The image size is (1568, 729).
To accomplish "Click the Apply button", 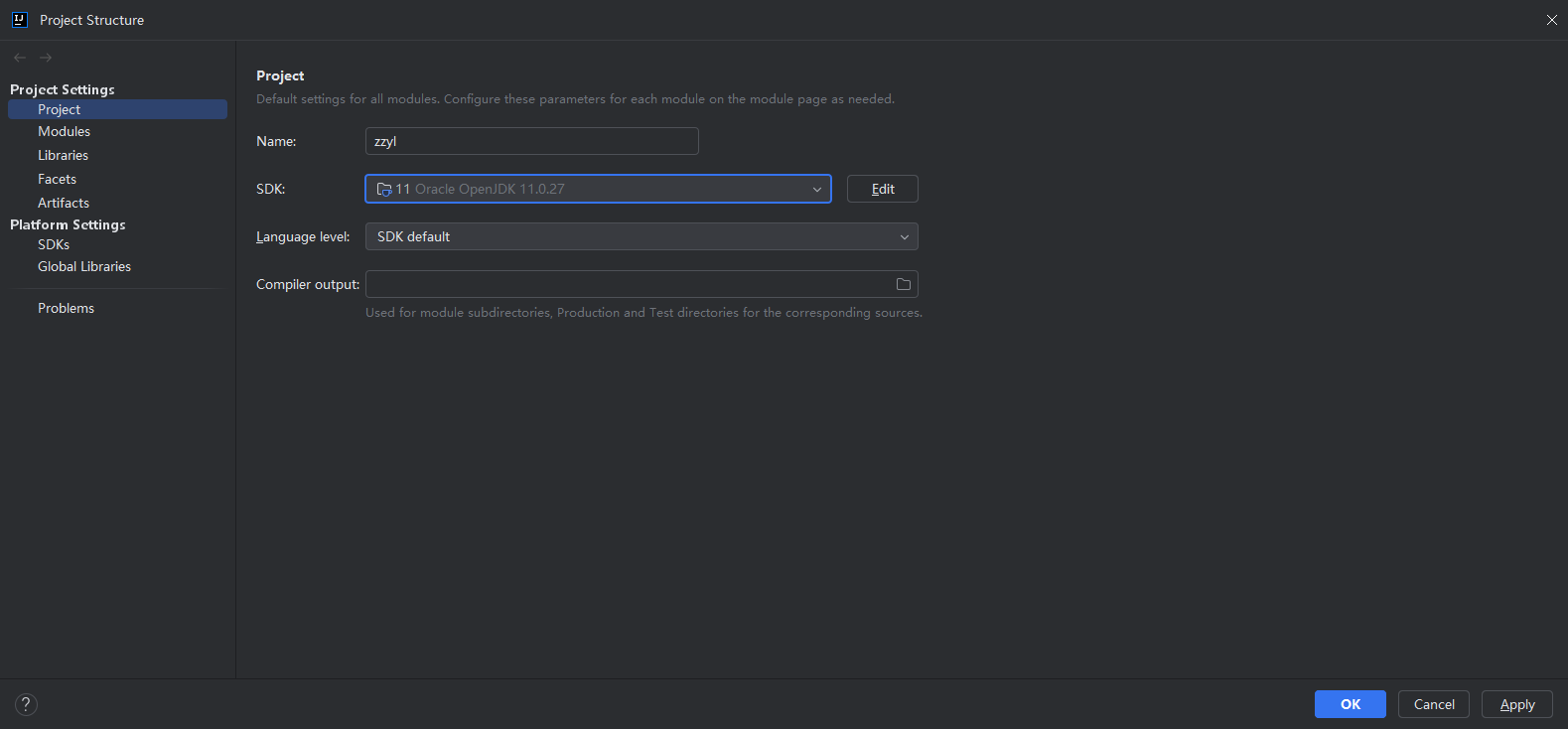I will click(1517, 704).
